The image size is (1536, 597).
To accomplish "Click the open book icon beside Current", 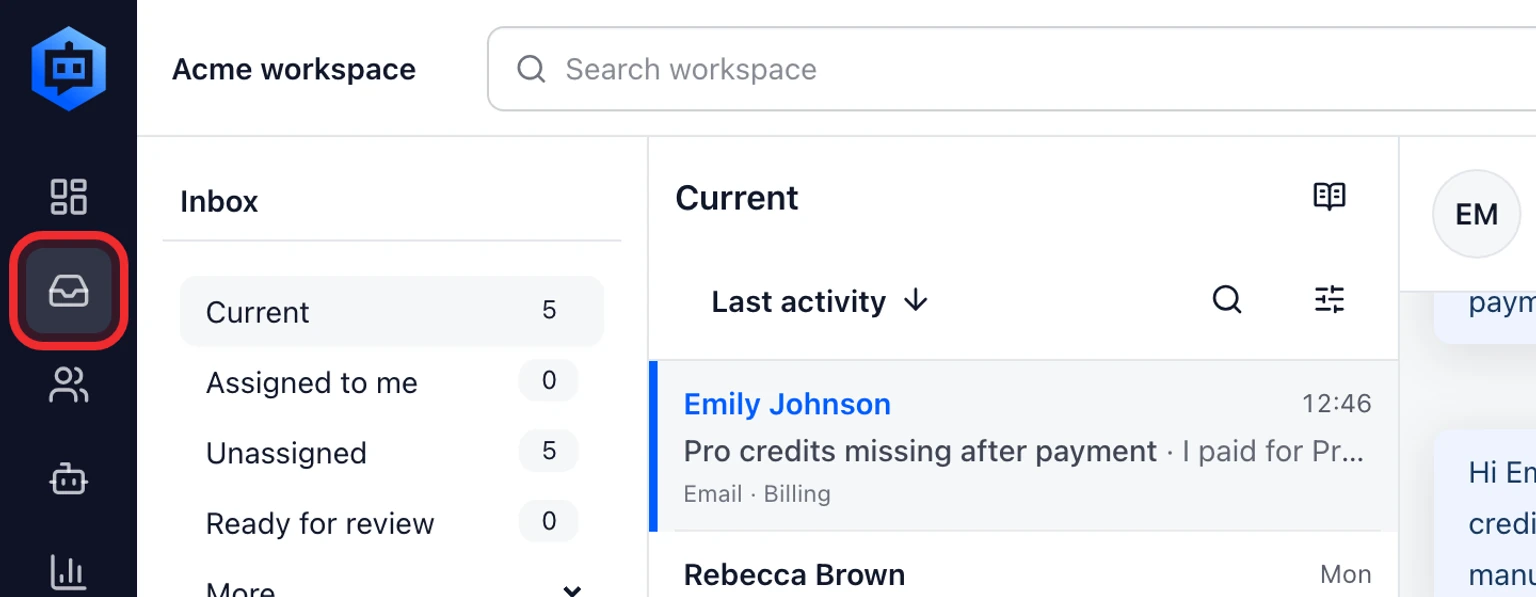I will [x=1329, y=196].
